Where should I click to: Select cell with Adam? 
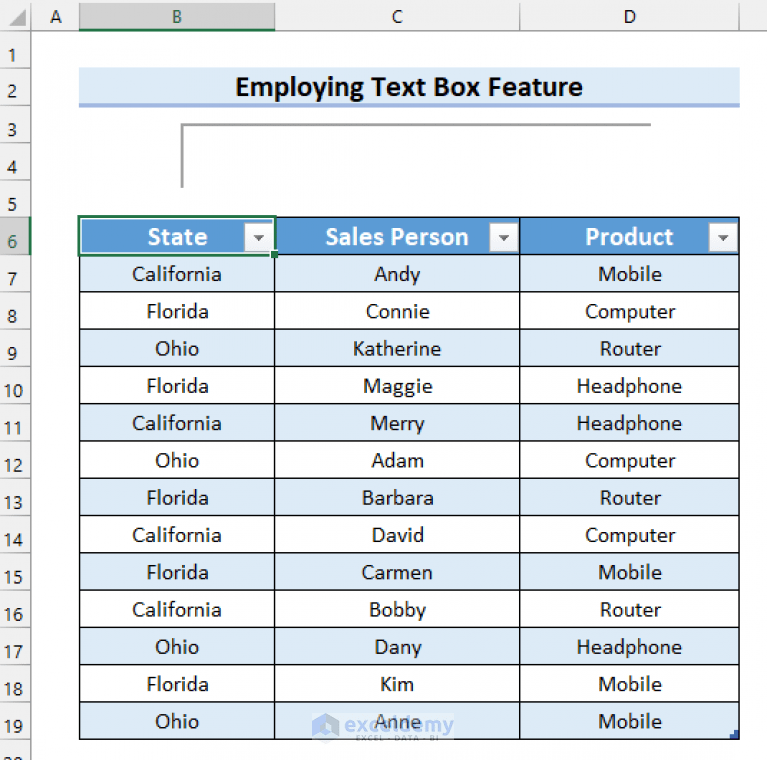[x=397, y=460]
